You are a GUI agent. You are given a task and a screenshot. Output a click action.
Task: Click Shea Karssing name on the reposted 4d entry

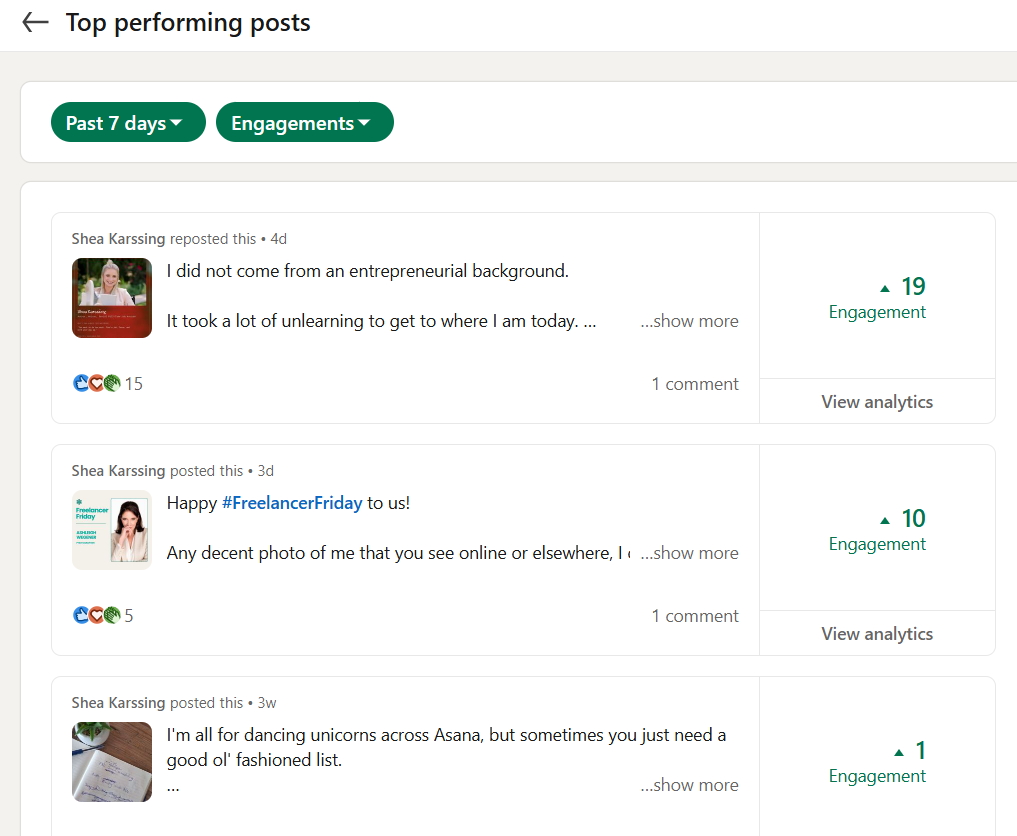(118, 239)
